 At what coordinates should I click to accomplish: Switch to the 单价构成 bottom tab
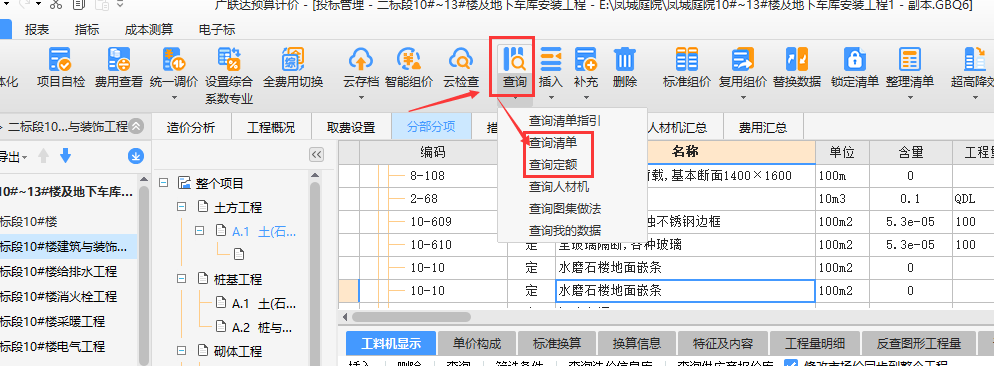(477, 344)
